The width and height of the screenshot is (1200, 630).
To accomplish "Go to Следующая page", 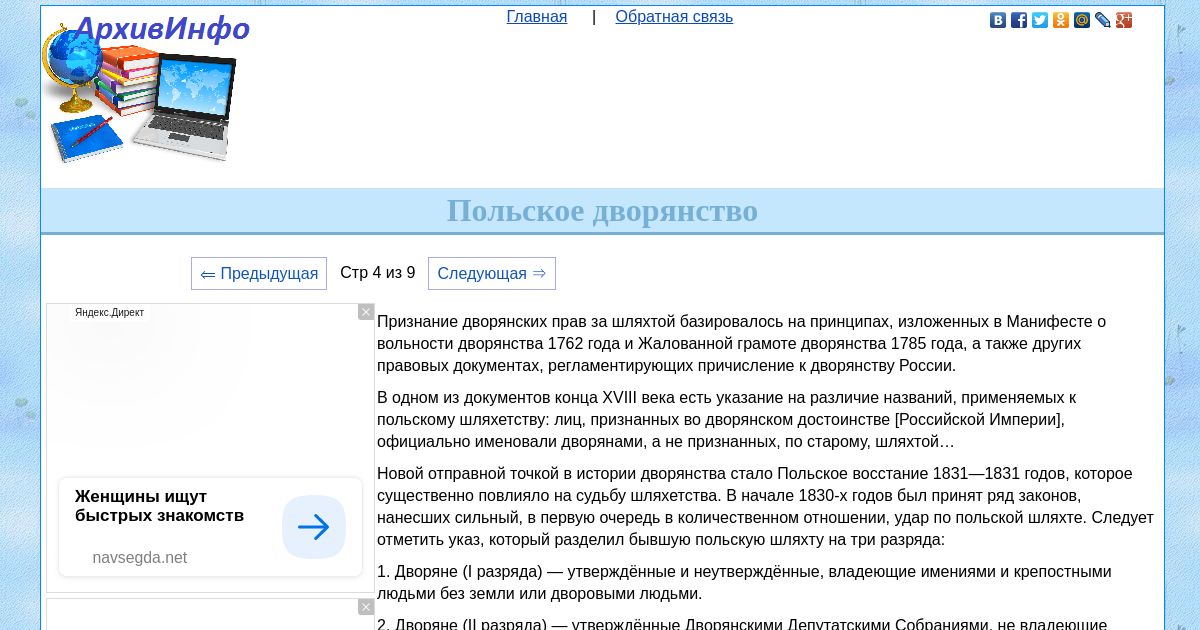I will (x=491, y=274).
